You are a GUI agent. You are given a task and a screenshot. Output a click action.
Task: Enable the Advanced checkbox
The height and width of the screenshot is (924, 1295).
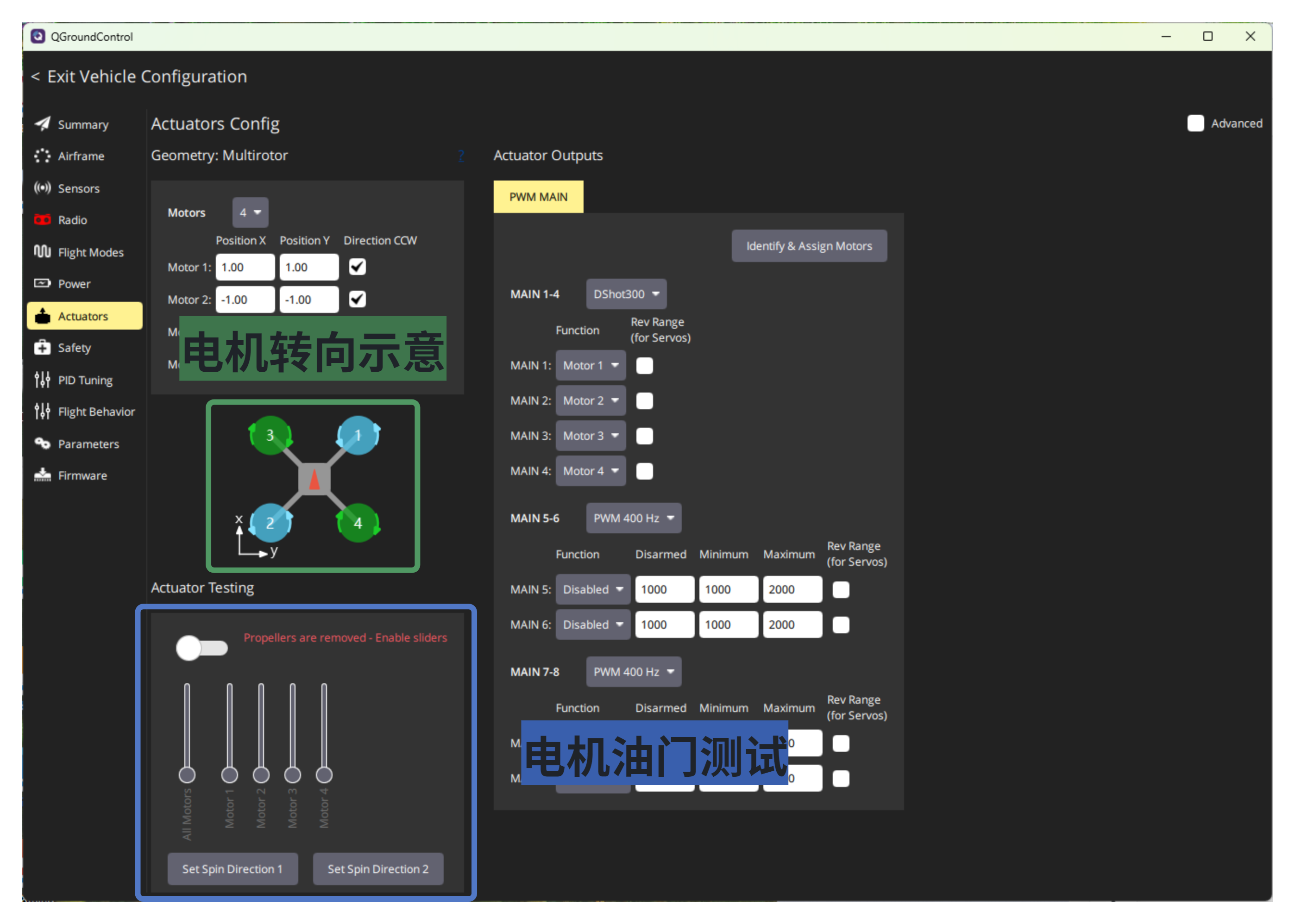(1195, 124)
